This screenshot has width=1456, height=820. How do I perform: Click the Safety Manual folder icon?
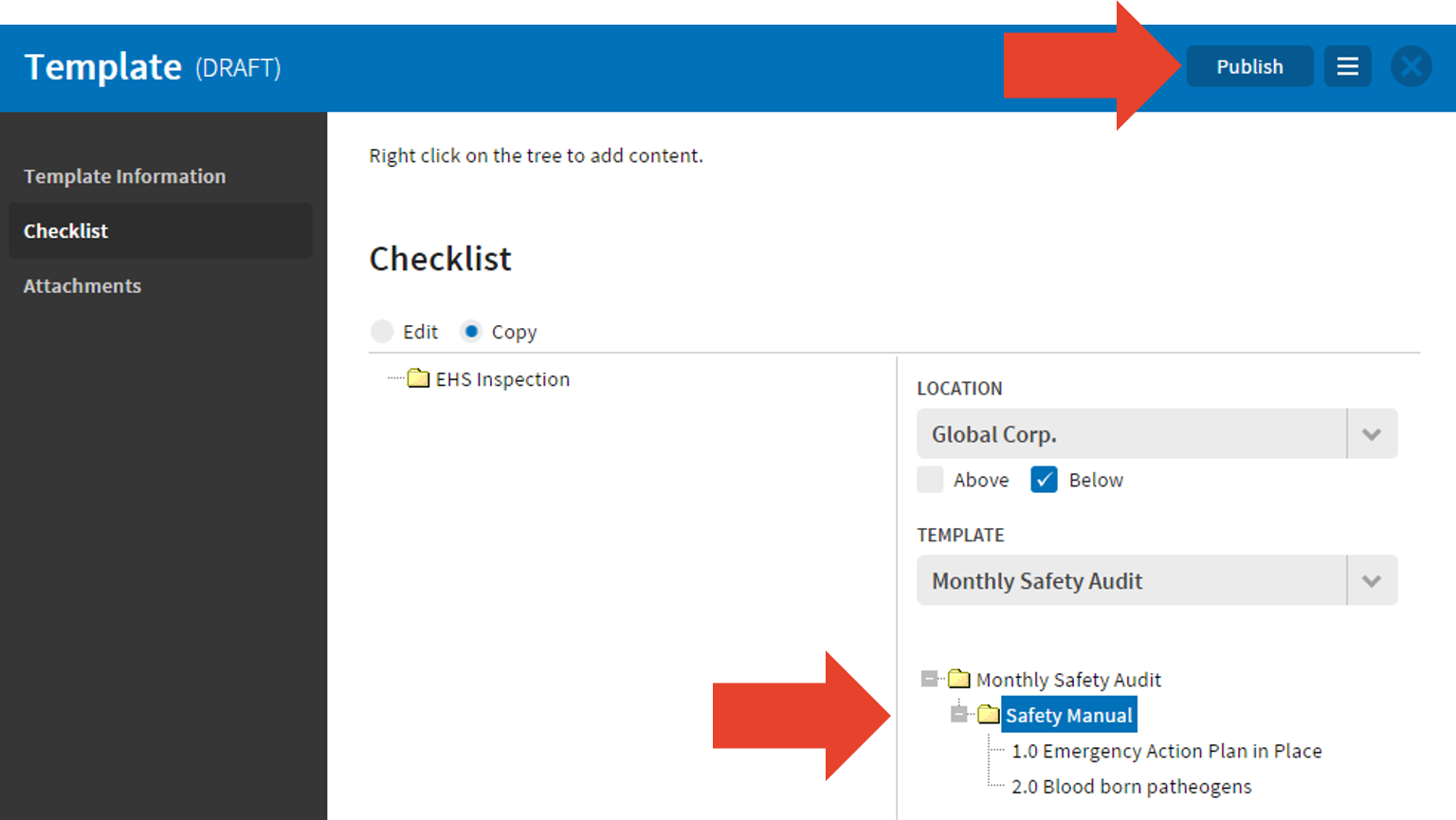(989, 715)
